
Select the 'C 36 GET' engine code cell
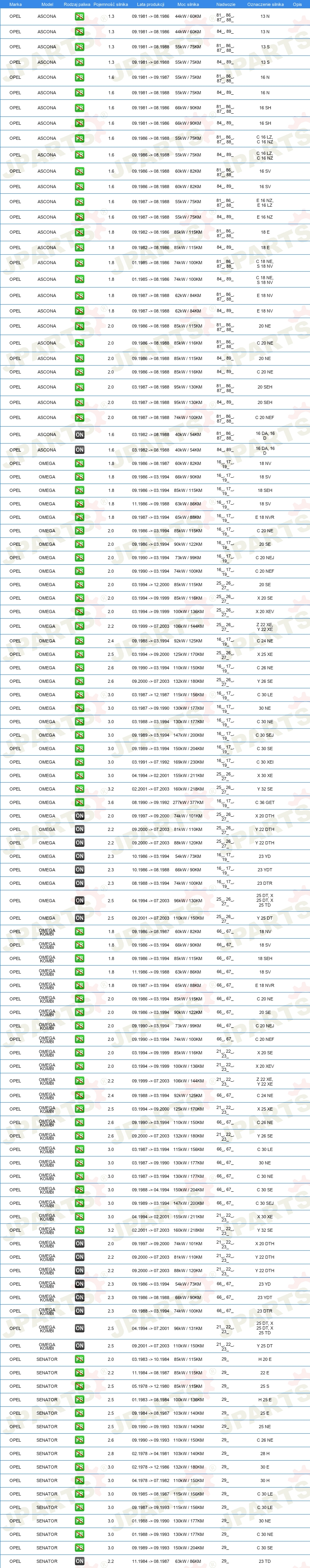[x=265, y=802]
